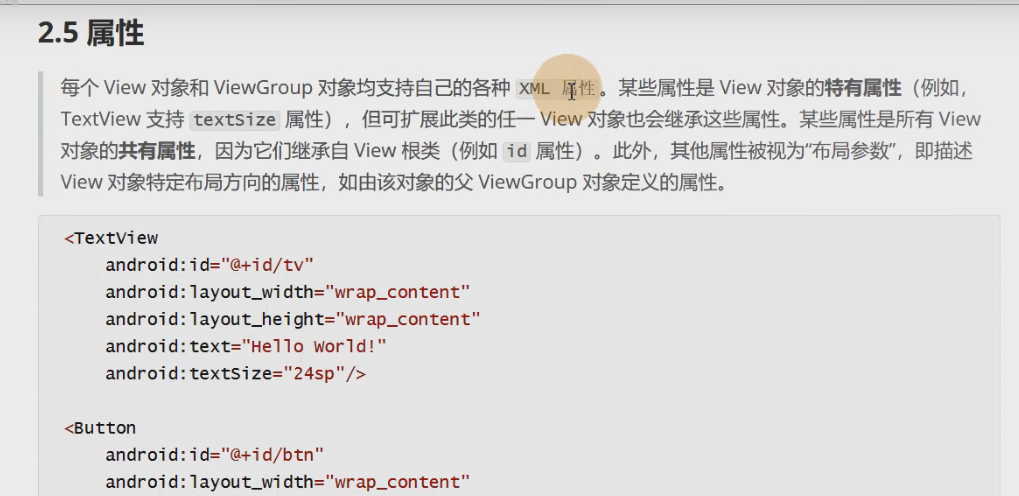The image size is (1019, 496).
Task: Click the "<Button" opening tag line
Action: point(100,428)
